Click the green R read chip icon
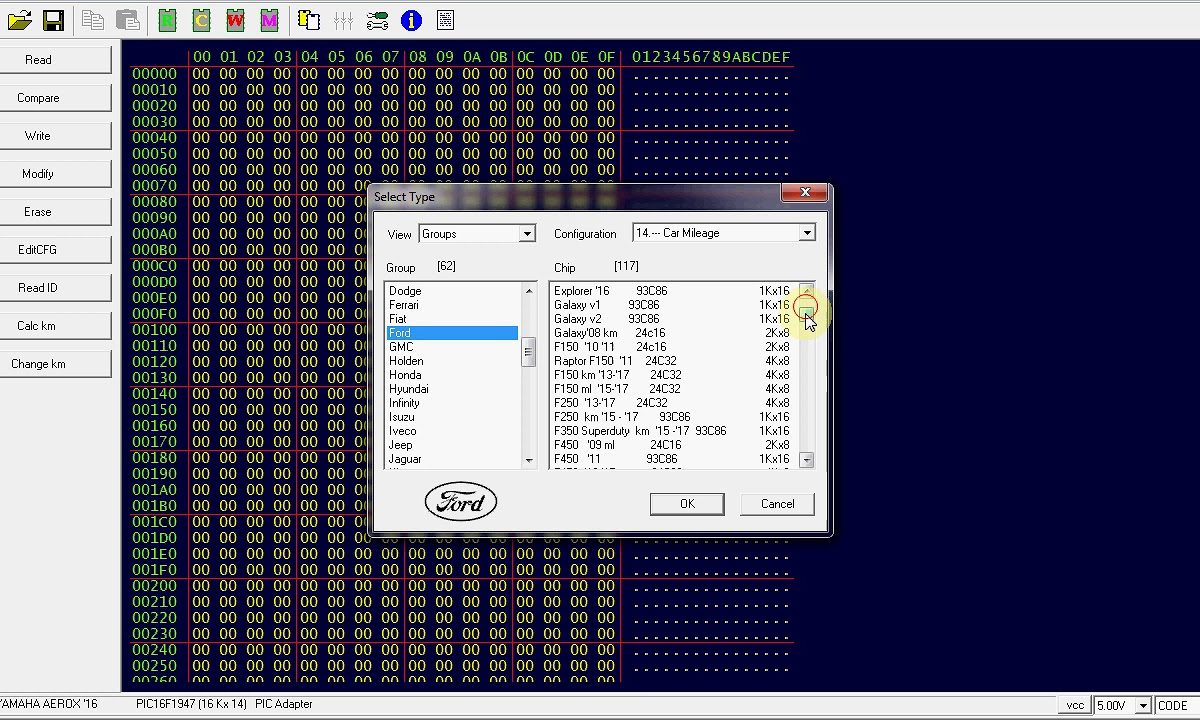Image resolution: width=1200 pixels, height=720 pixels. coord(167,20)
